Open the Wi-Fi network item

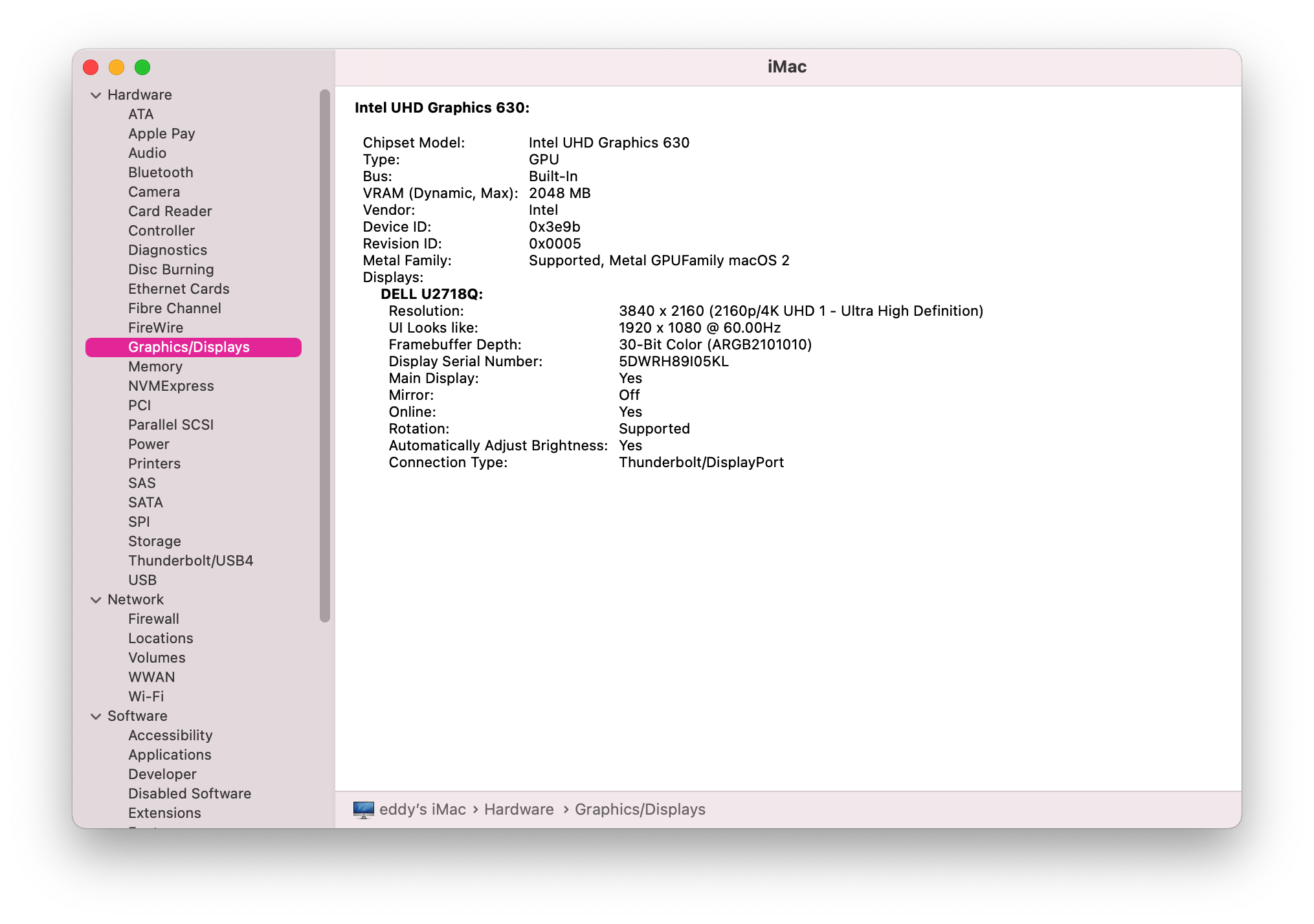(x=146, y=697)
